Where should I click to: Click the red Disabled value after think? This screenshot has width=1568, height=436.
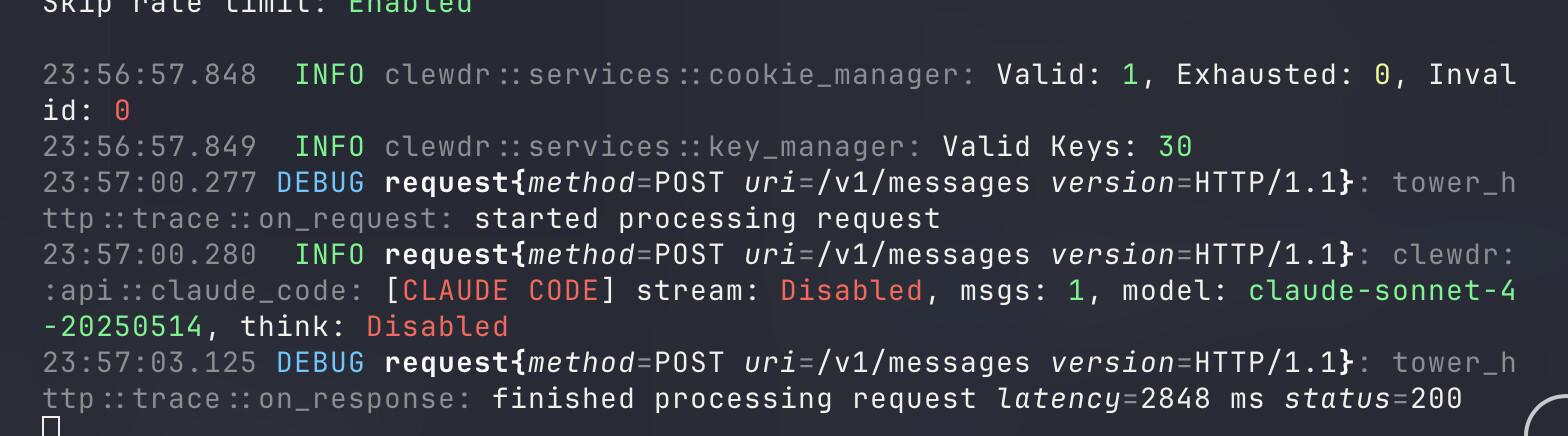point(437,327)
